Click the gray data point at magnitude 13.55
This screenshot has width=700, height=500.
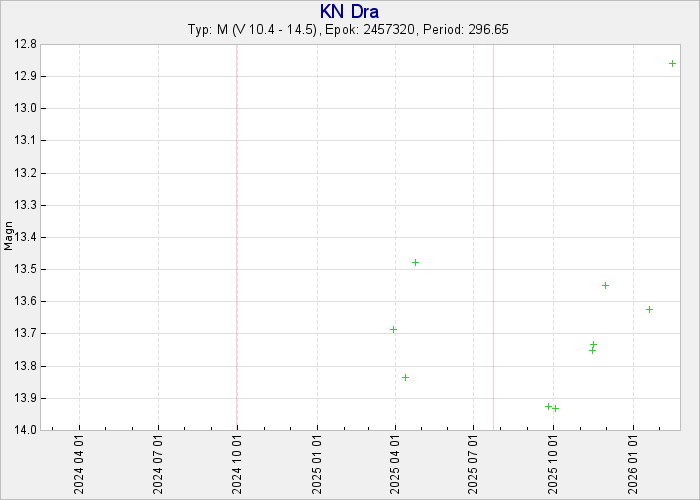coord(605,285)
